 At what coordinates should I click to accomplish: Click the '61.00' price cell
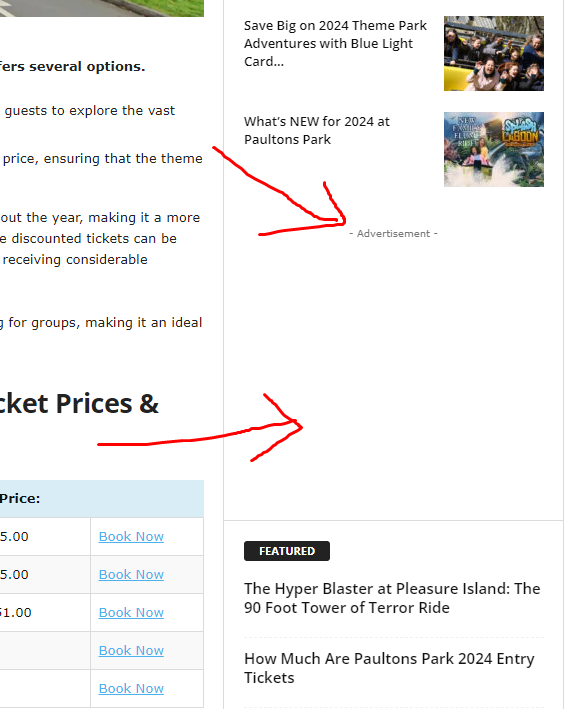point(45,613)
